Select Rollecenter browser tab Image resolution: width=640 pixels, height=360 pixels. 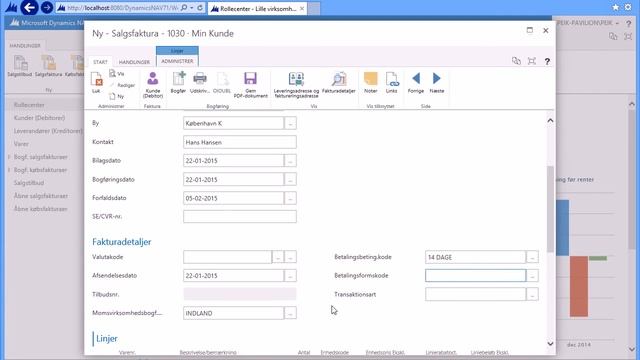[257, 8]
